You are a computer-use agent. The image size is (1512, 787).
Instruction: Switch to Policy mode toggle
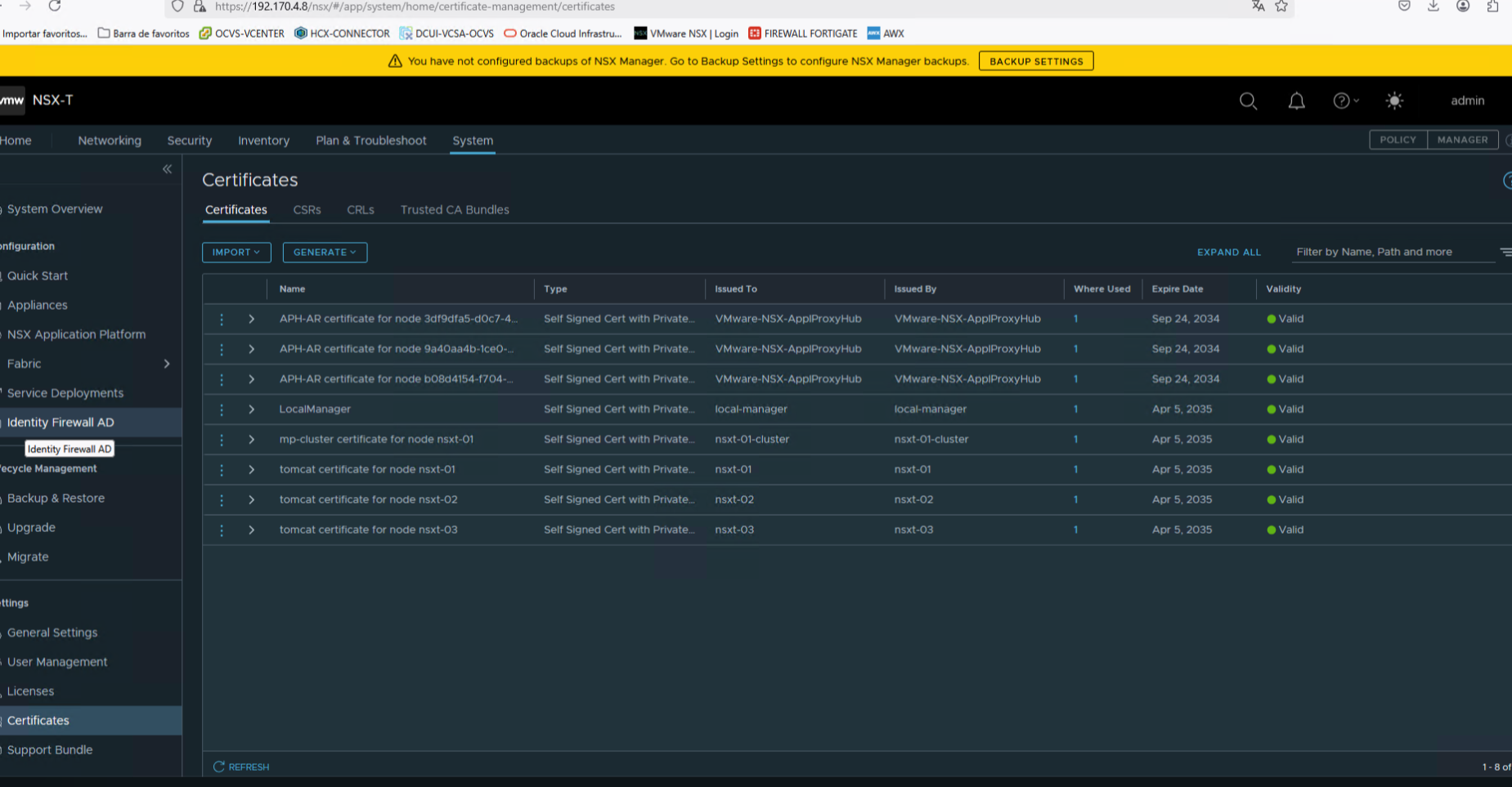[x=1398, y=140]
